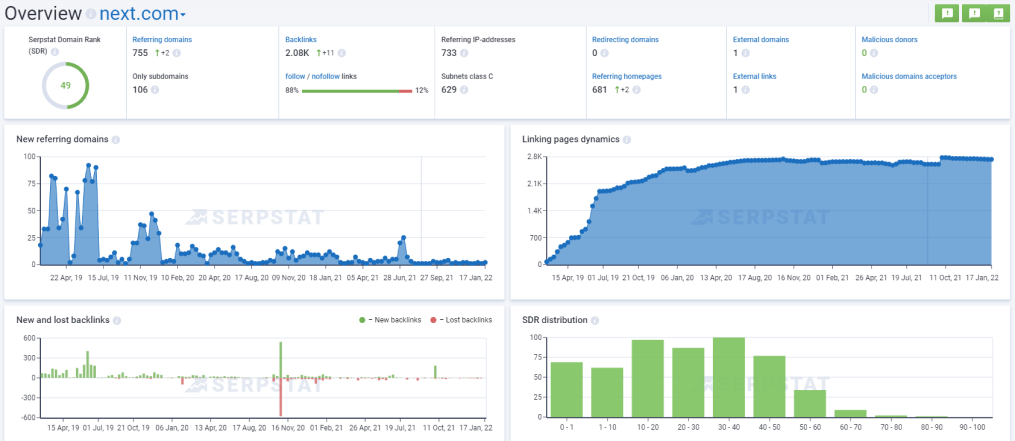The height and width of the screenshot is (441, 1015).
Task: Click the New referring domains chart title
Action: (x=62, y=139)
